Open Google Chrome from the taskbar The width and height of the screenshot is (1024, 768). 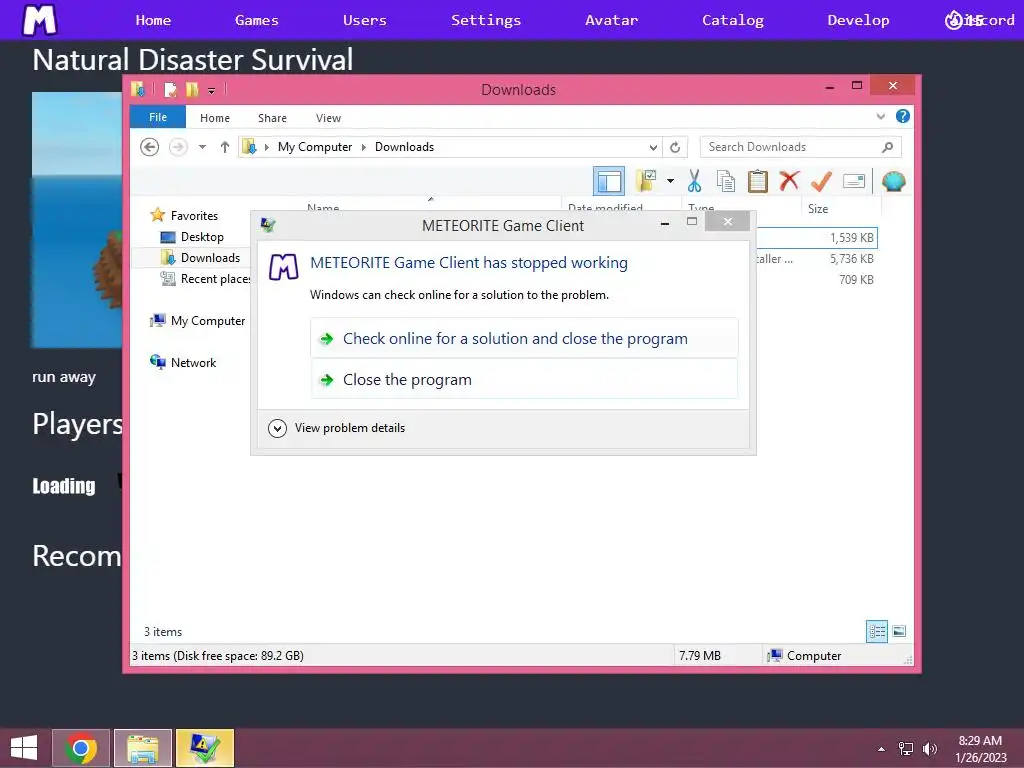81,748
